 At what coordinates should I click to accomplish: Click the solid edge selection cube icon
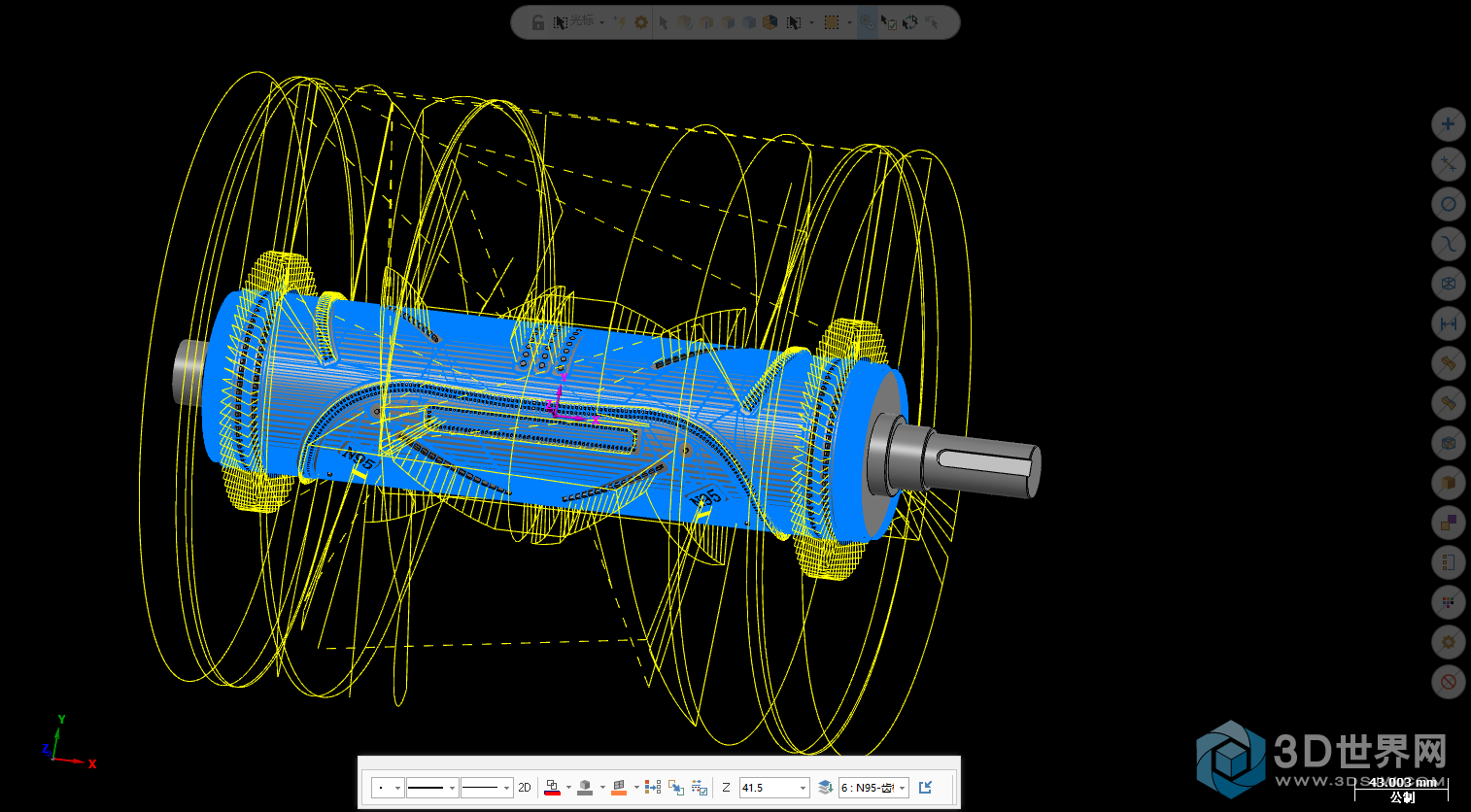click(706, 22)
